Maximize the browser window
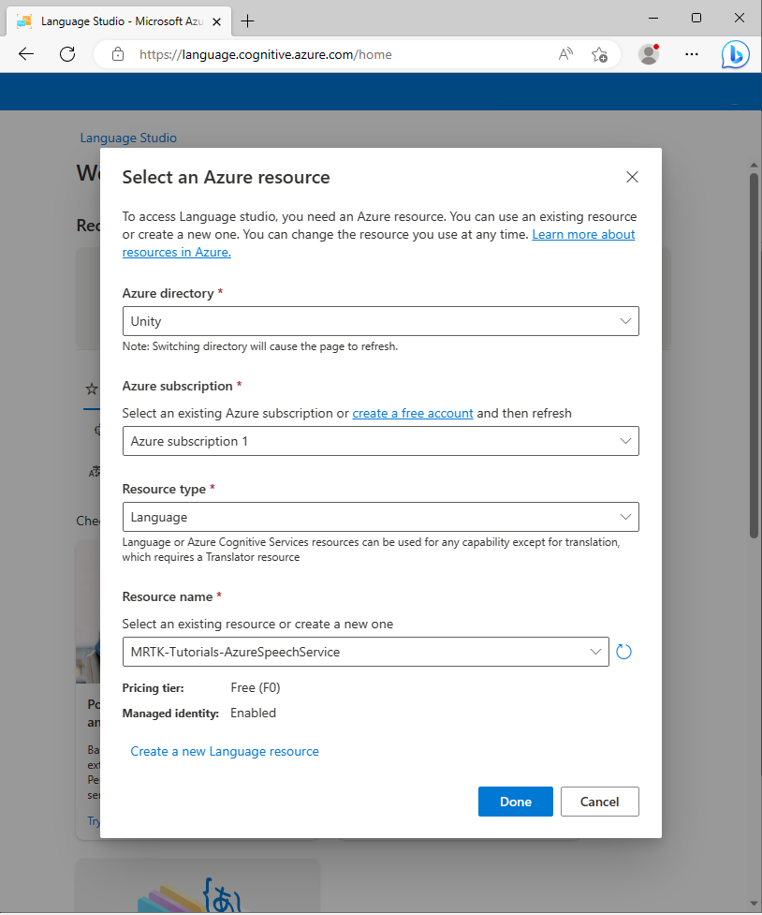This screenshot has width=762, height=915. tap(696, 18)
